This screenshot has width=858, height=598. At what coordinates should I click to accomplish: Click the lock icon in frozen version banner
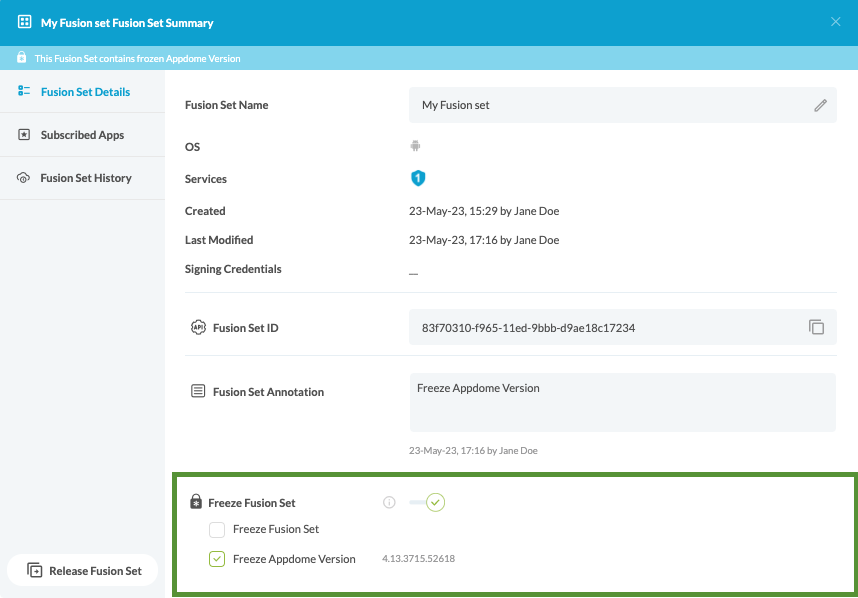click(22, 58)
